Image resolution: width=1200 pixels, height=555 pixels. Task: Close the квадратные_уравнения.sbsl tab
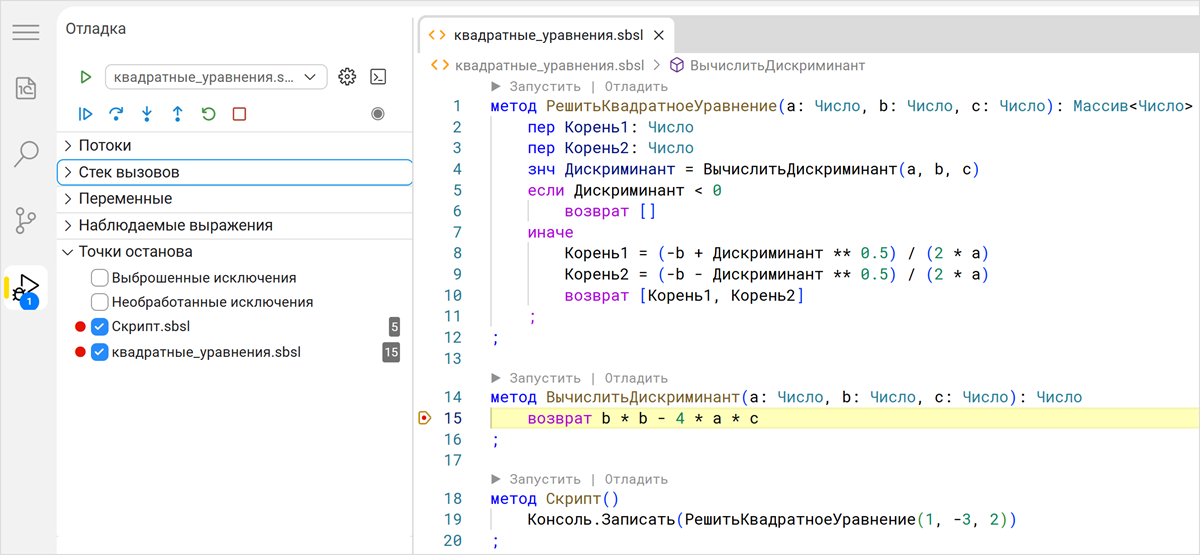[658, 35]
